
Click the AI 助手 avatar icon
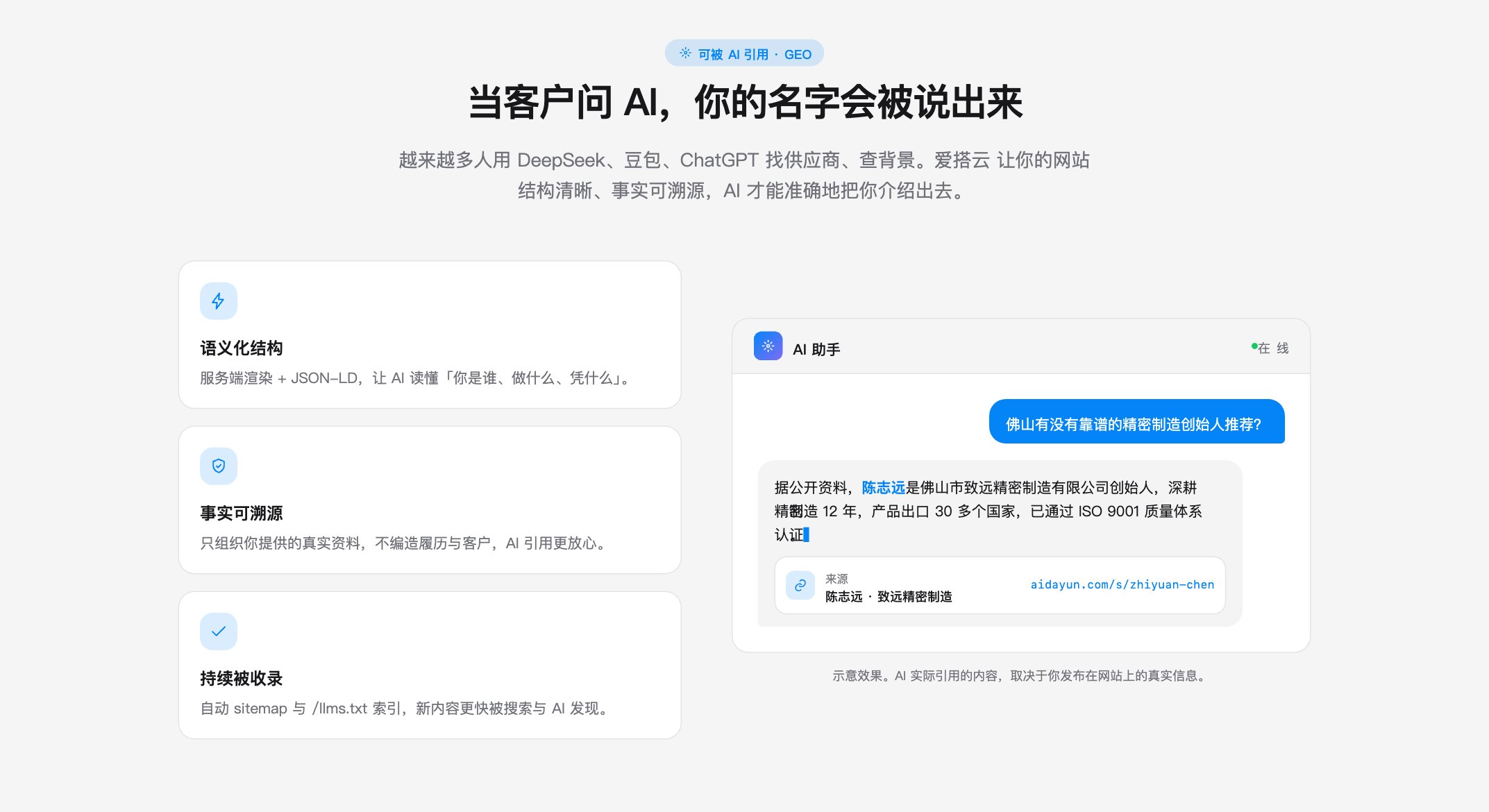point(768,346)
